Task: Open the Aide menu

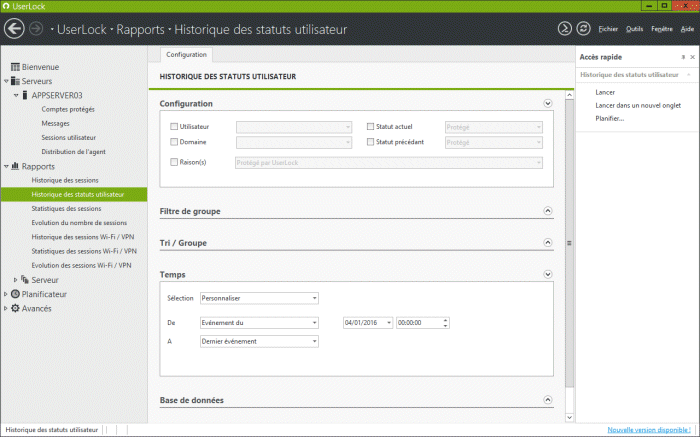Action: [x=687, y=29]
